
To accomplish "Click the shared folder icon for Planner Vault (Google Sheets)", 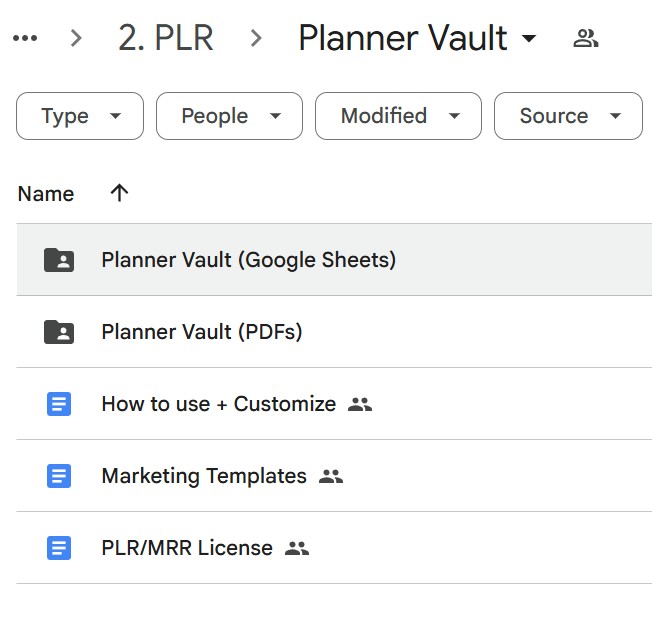I will (x=59, y=260).
